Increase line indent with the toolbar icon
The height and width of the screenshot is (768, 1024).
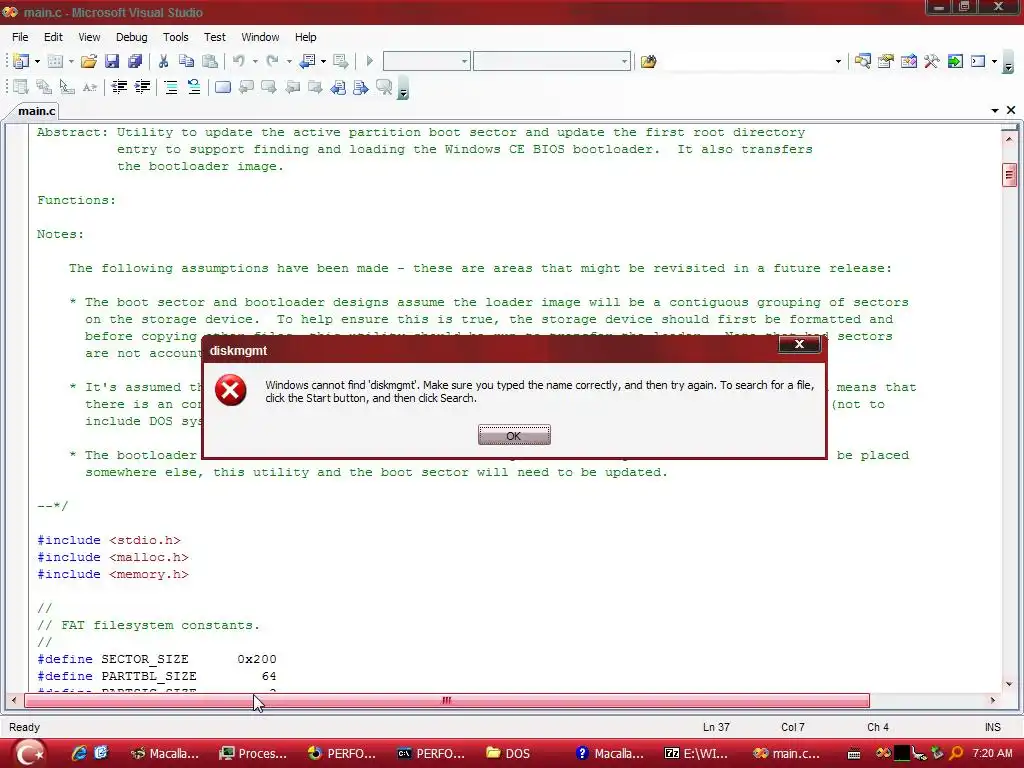(x=142, y=87)
